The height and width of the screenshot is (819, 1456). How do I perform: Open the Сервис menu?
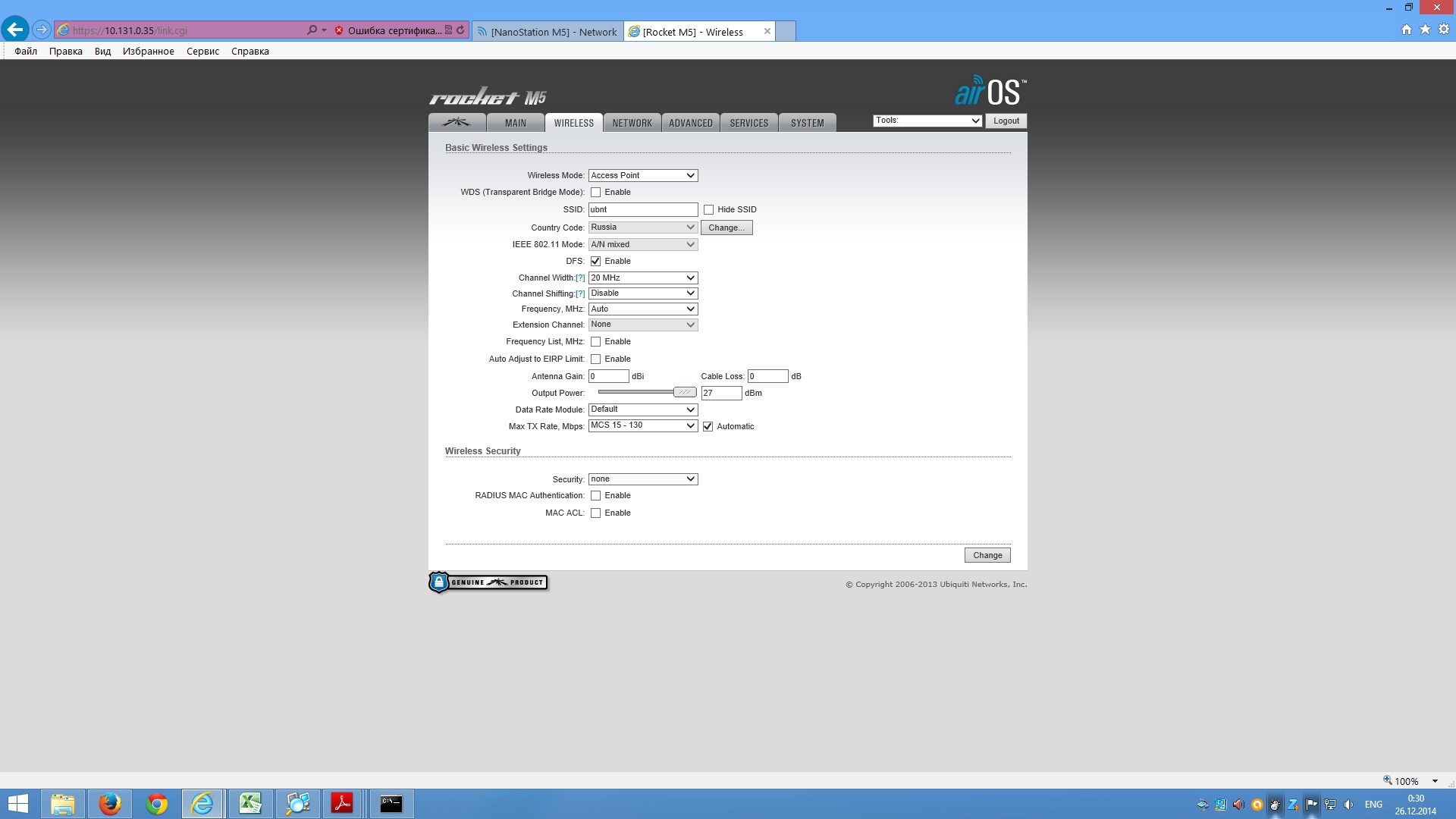(202, 52)
